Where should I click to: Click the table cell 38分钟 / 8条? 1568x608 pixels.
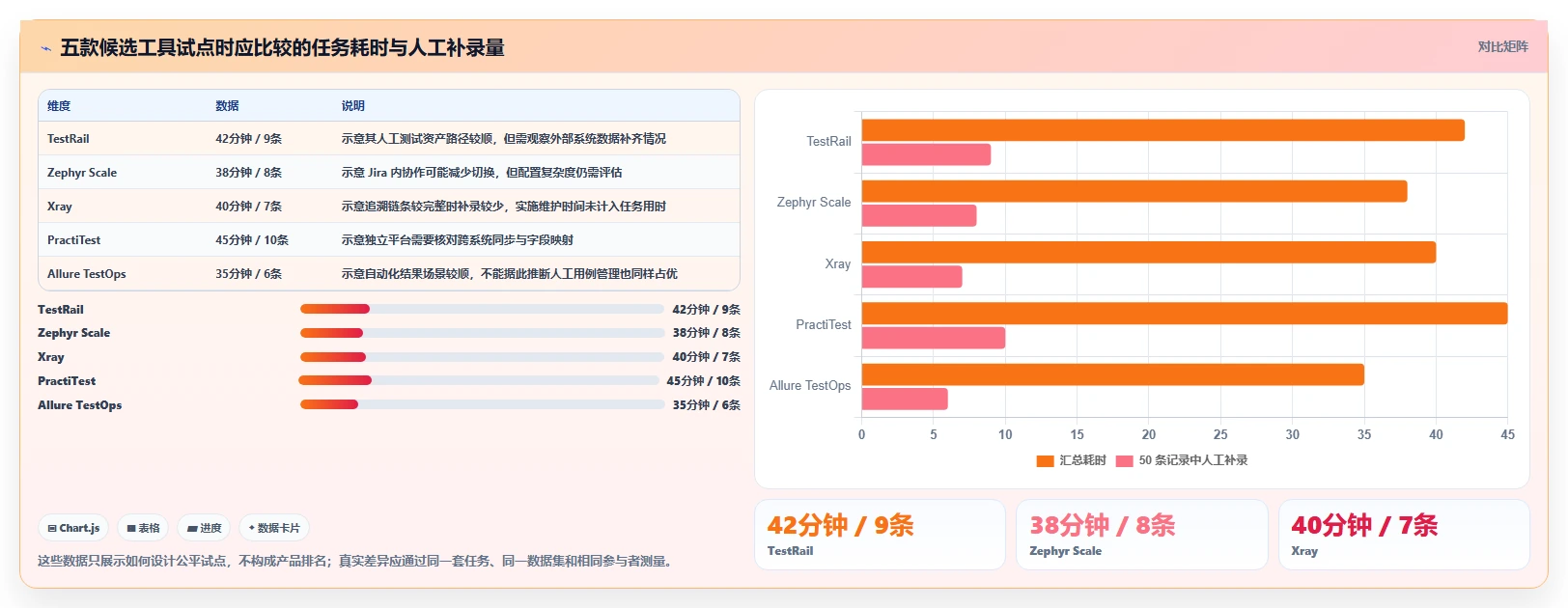coord(248,173)
